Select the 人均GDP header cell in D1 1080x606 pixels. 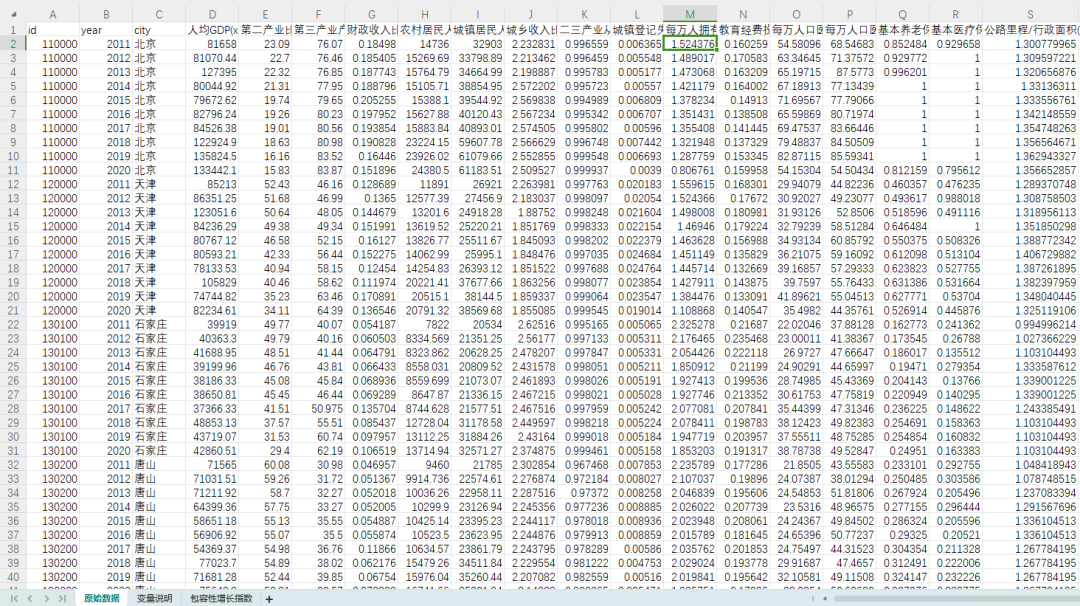211,31
